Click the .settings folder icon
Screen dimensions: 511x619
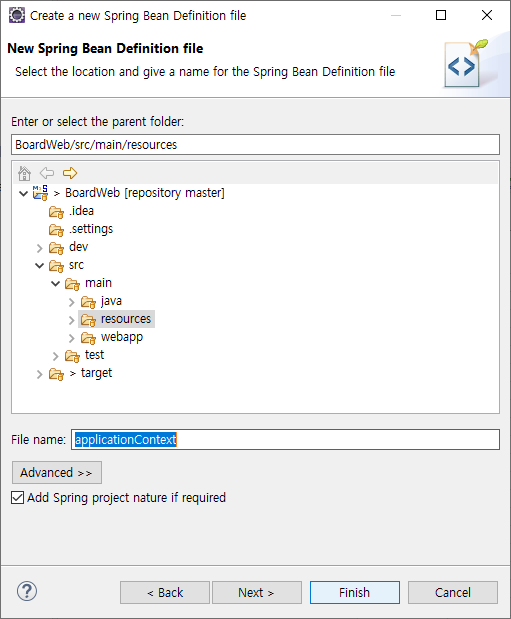(x=56, y=230)
